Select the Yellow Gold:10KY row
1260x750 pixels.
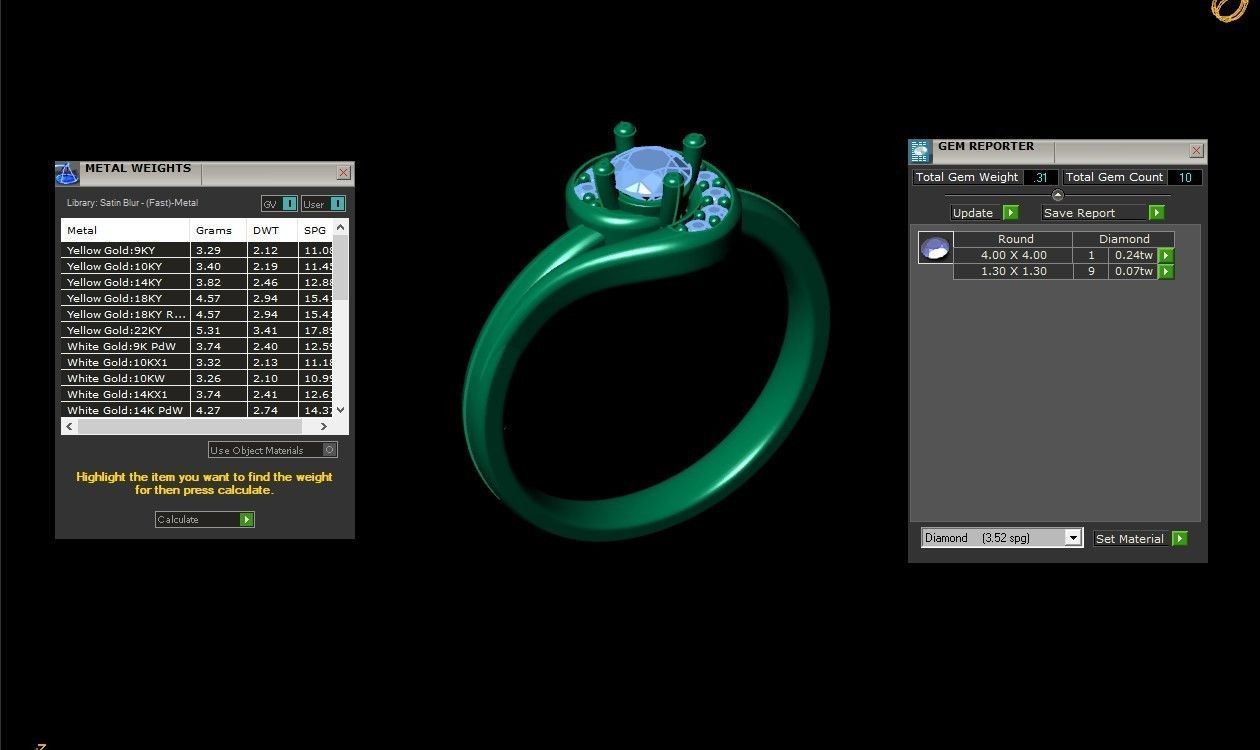pos(197,266)
